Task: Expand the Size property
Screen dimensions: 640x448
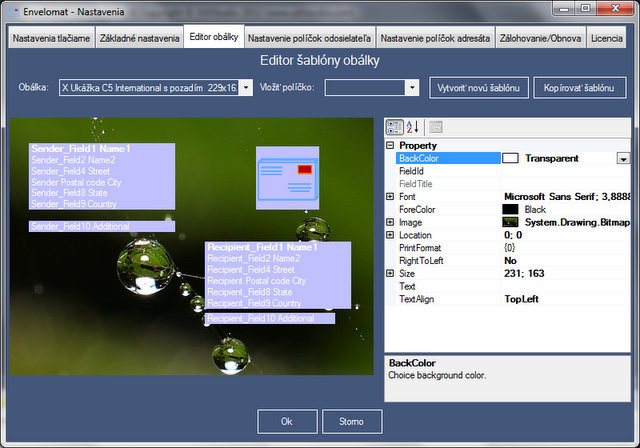Action: click(x=390, y=273)
